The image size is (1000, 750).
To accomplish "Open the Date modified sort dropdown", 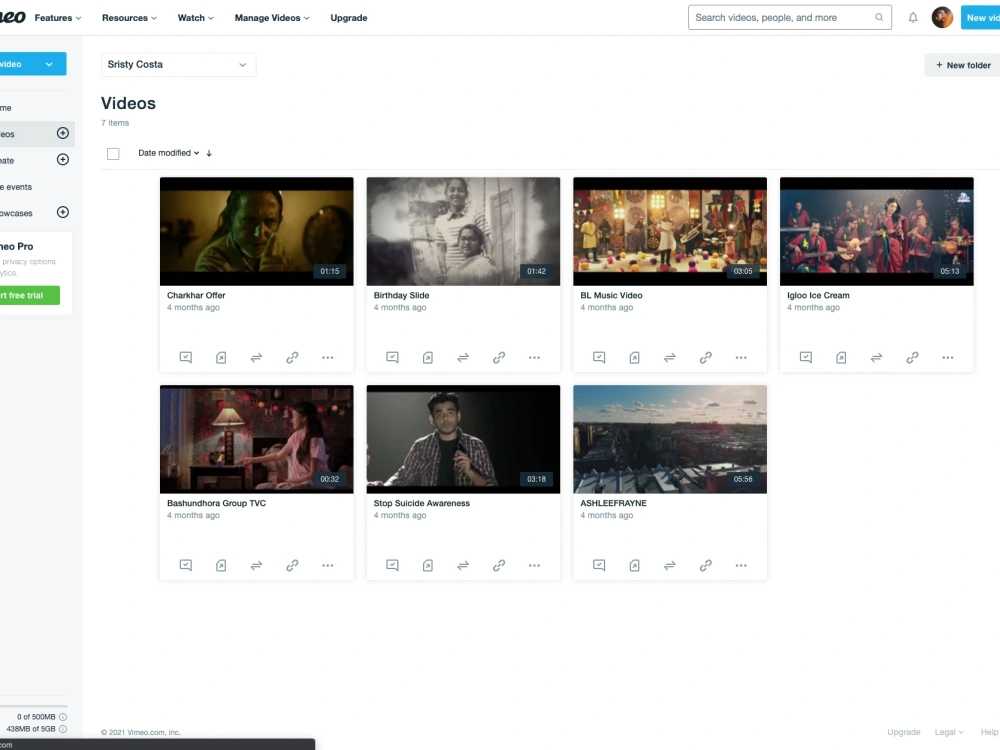I will point(169,153).
